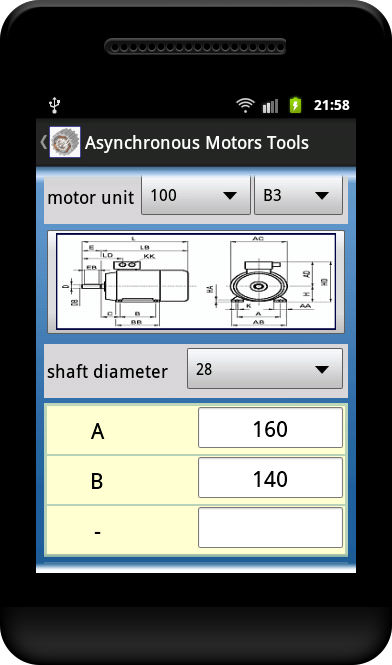Tap the motor unit label

pyautogui.click(x=91, y=198)
